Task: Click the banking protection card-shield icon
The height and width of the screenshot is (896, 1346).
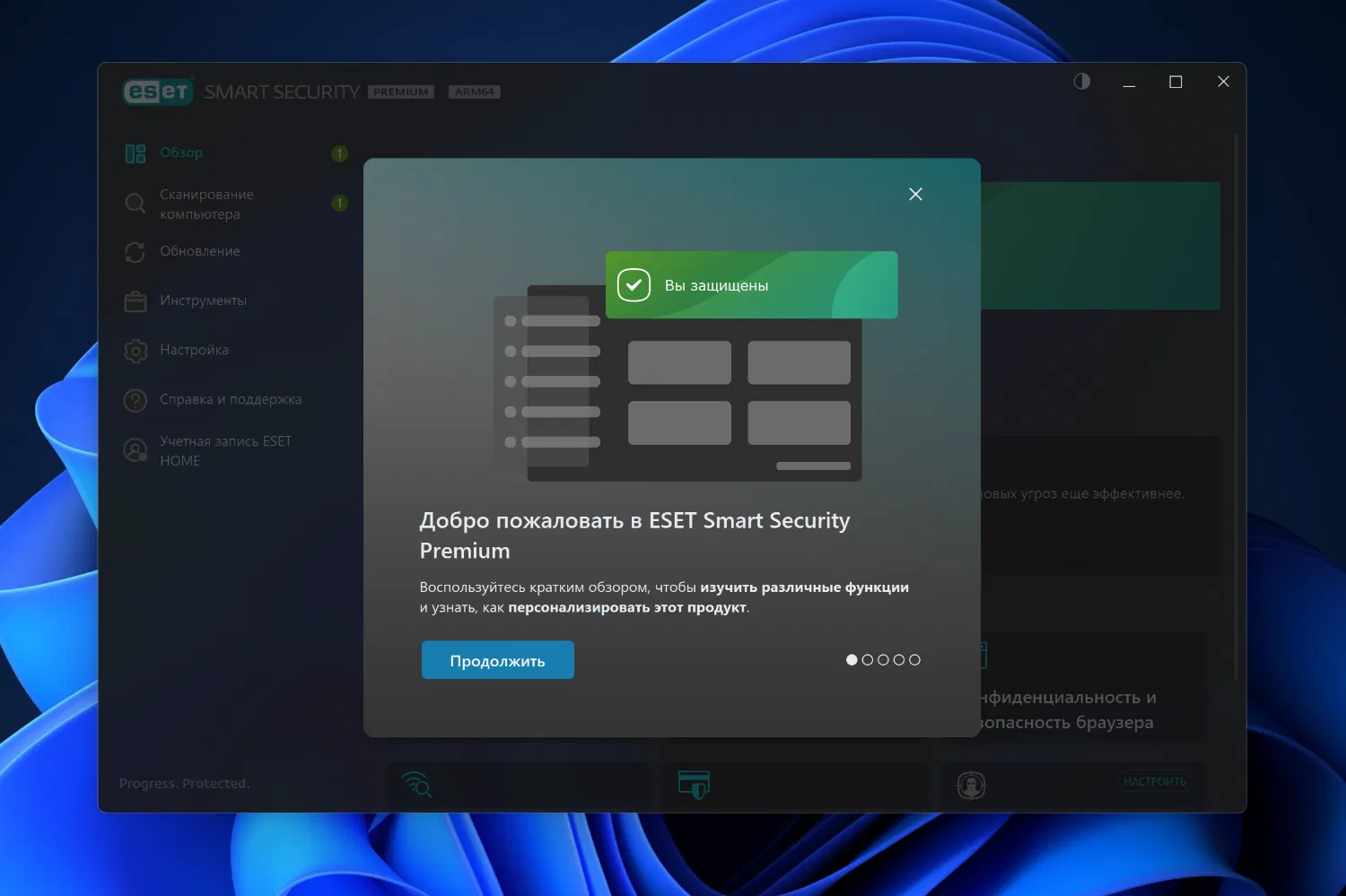Action: 695,785
